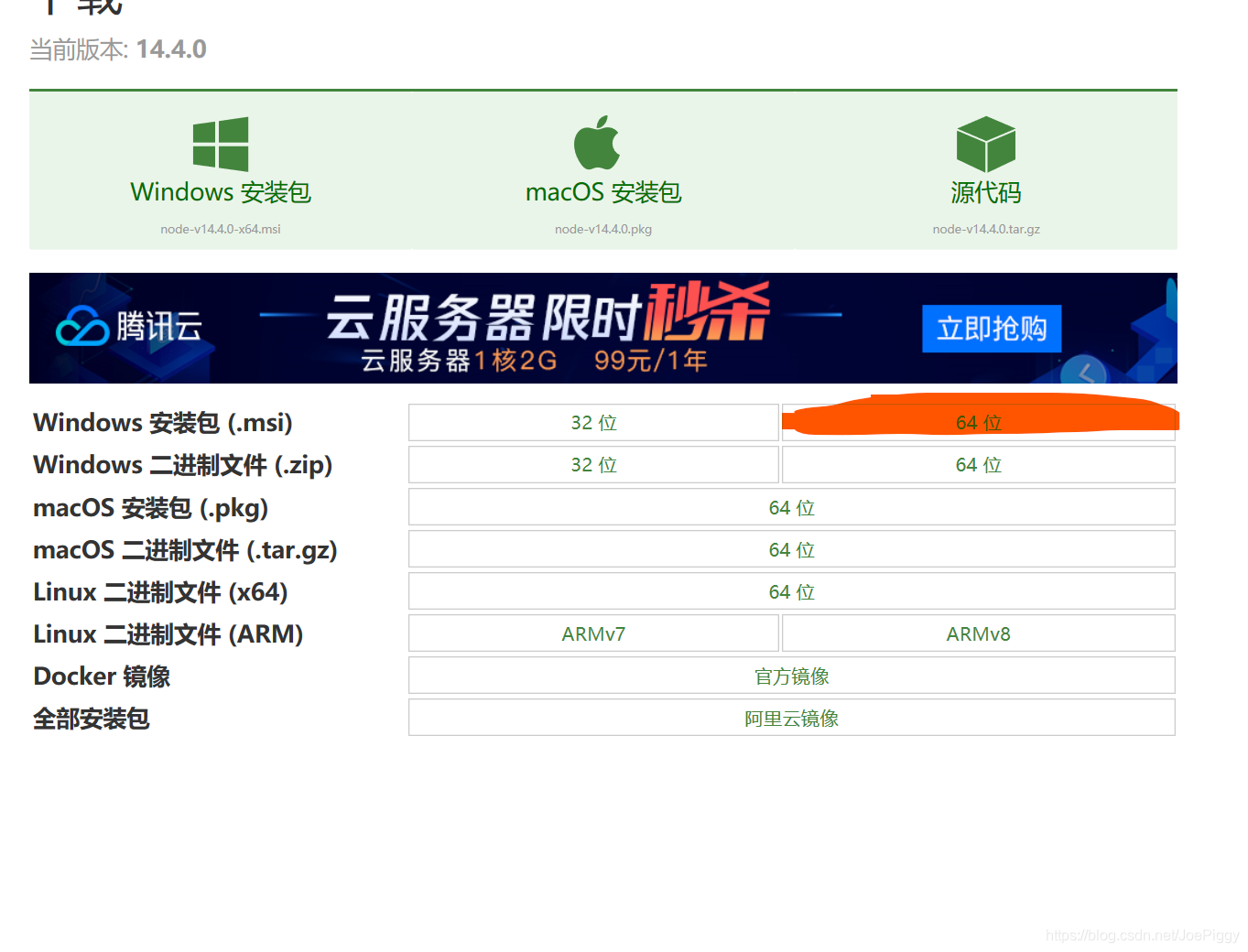Viewport: 1248px width, 952px height.
Task: Download Linux ARMv8 binary
Action: (x=979, y=633)
